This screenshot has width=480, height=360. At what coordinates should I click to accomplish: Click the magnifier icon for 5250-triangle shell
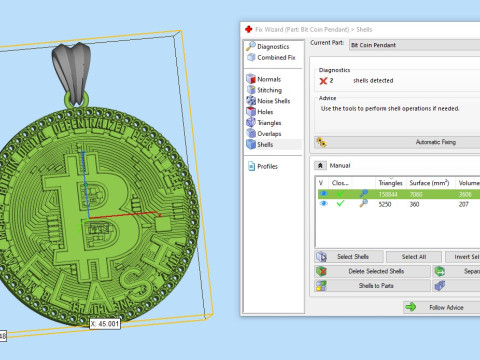pos(364,203)
